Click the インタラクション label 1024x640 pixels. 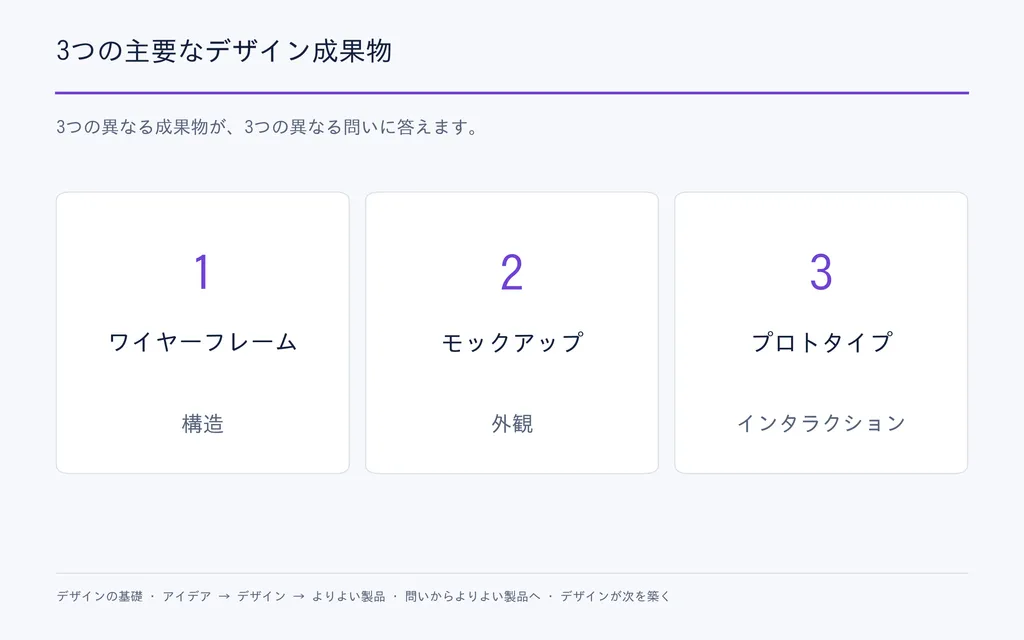tap(821, 423)
